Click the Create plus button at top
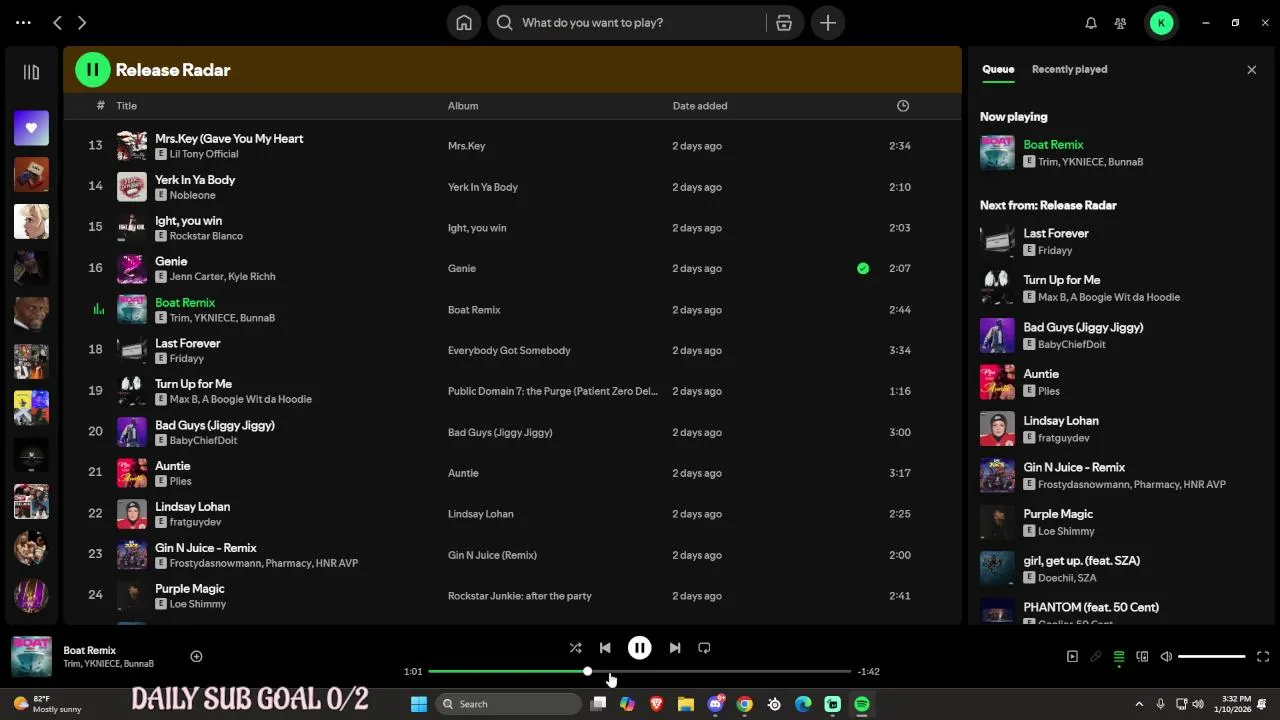Viewport: 1280px width, 720px height. 828,23
